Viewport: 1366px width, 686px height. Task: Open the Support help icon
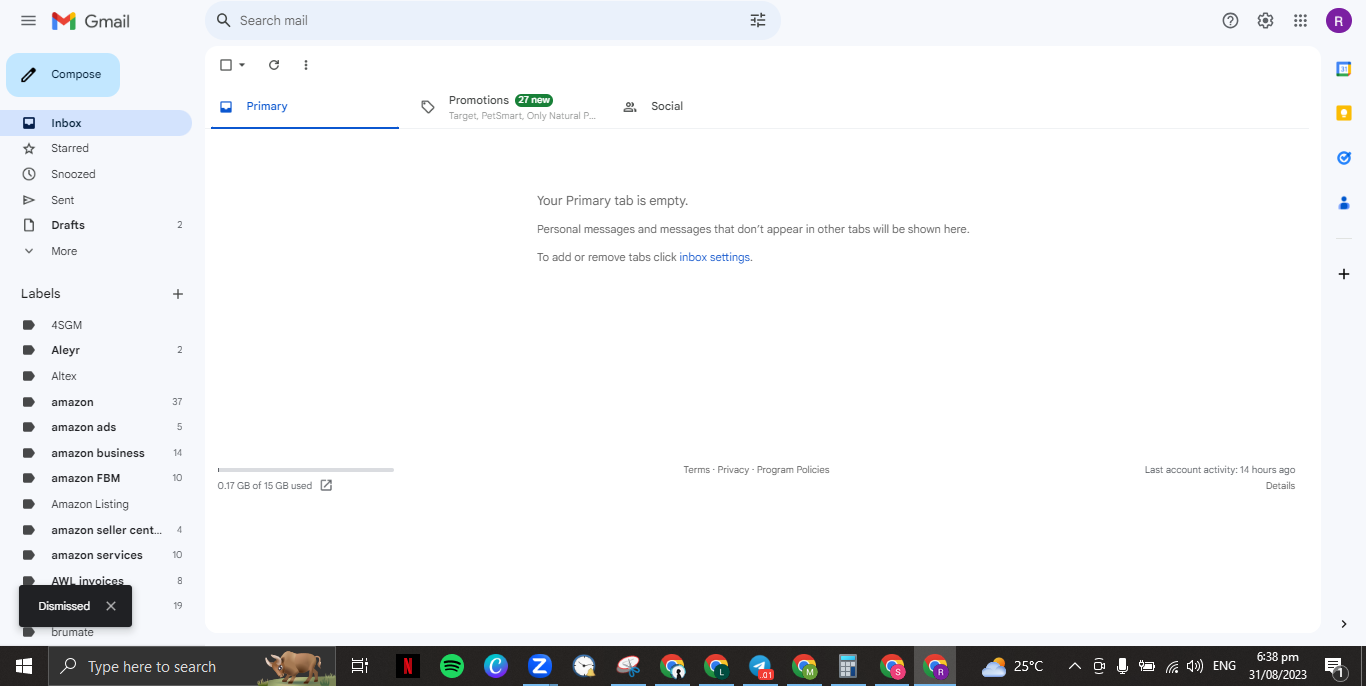pyautogui.click(x=1231, y=20)
